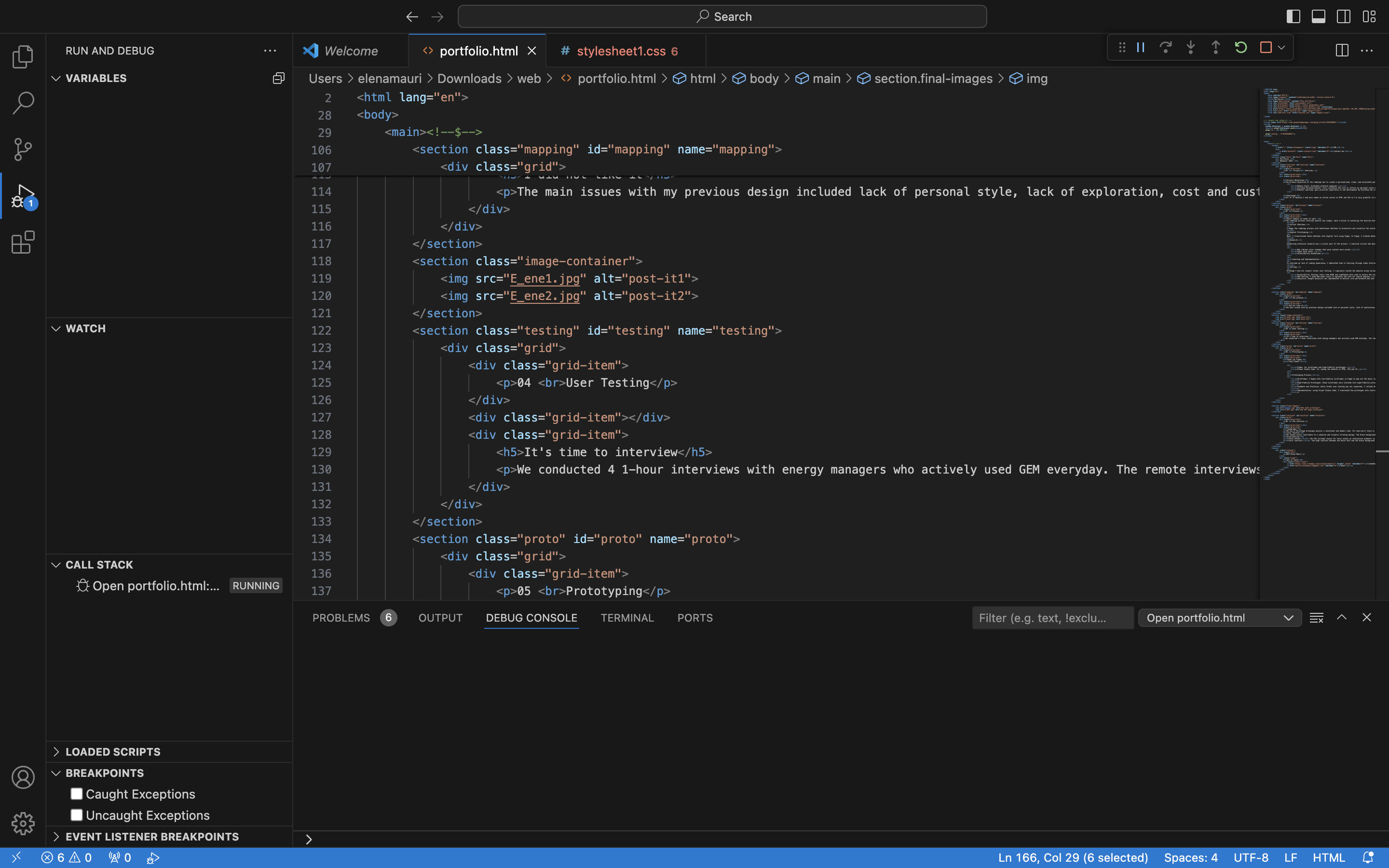Go forward in navigation history
Viewport: 1389px width, 868px height.
[x=437, y=17]
